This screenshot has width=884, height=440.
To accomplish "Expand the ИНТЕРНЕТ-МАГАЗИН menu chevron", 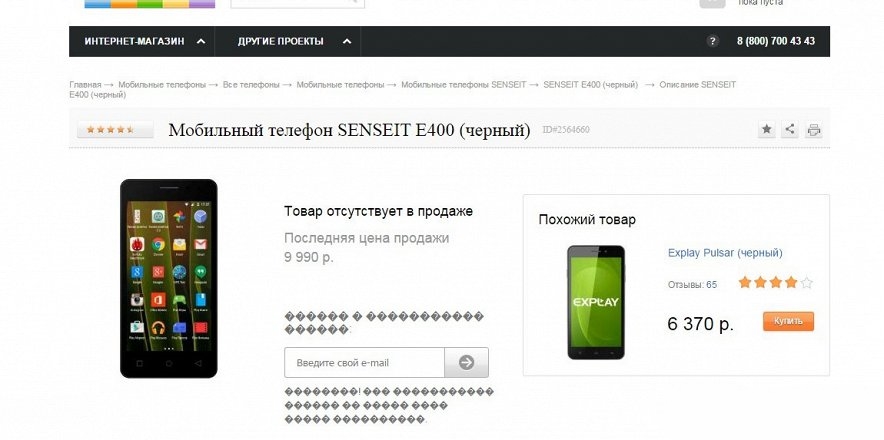I will [x=201, y=41].
